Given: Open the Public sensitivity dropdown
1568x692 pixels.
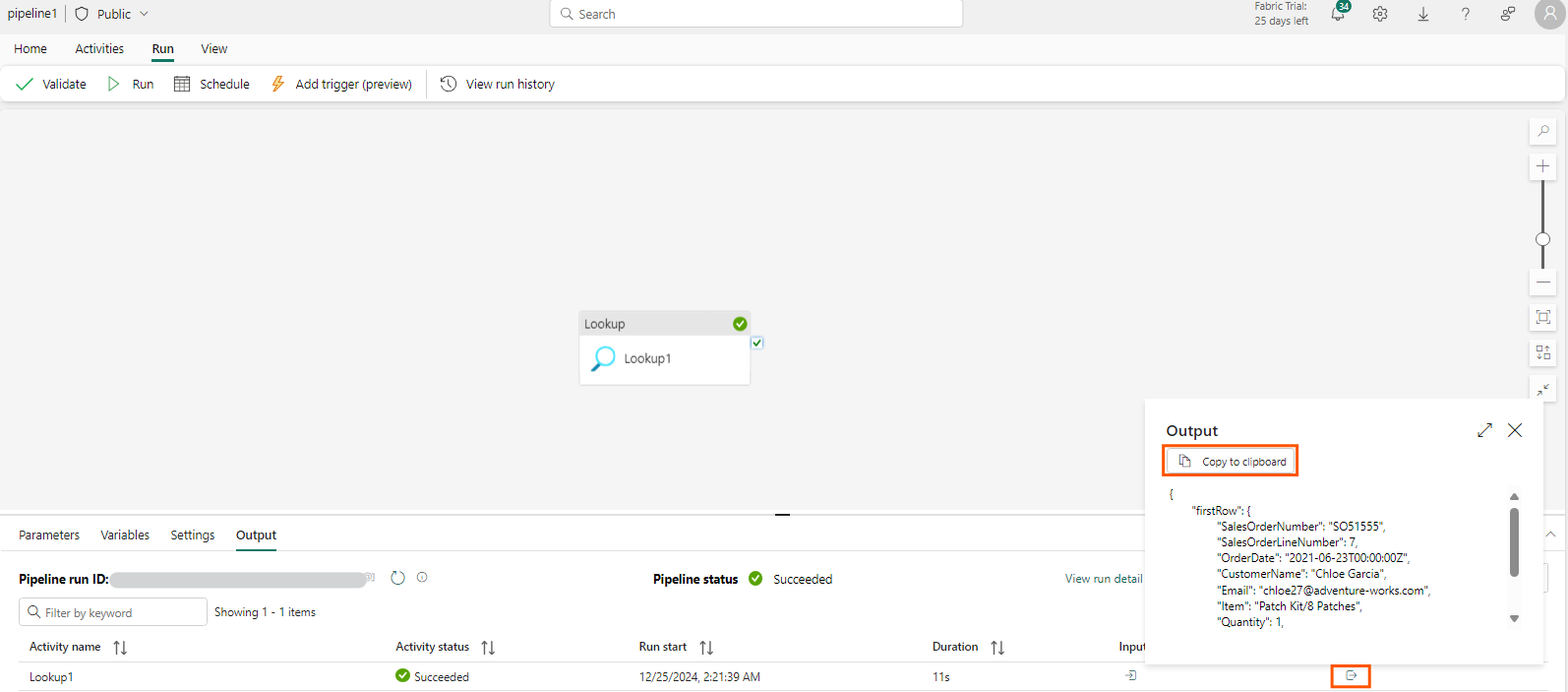Looking at the screenshot, I should [112, 14].
